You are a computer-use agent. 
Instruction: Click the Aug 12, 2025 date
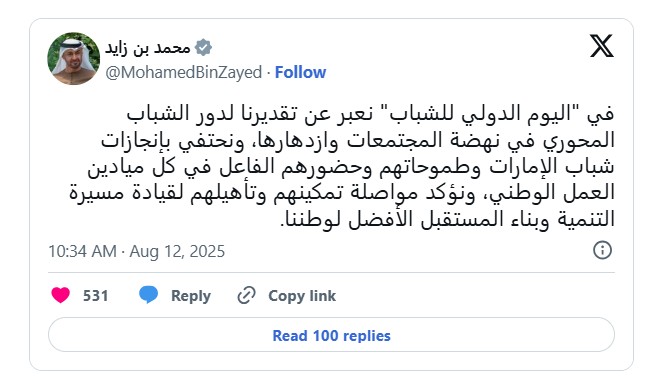[x=177, y=252]
